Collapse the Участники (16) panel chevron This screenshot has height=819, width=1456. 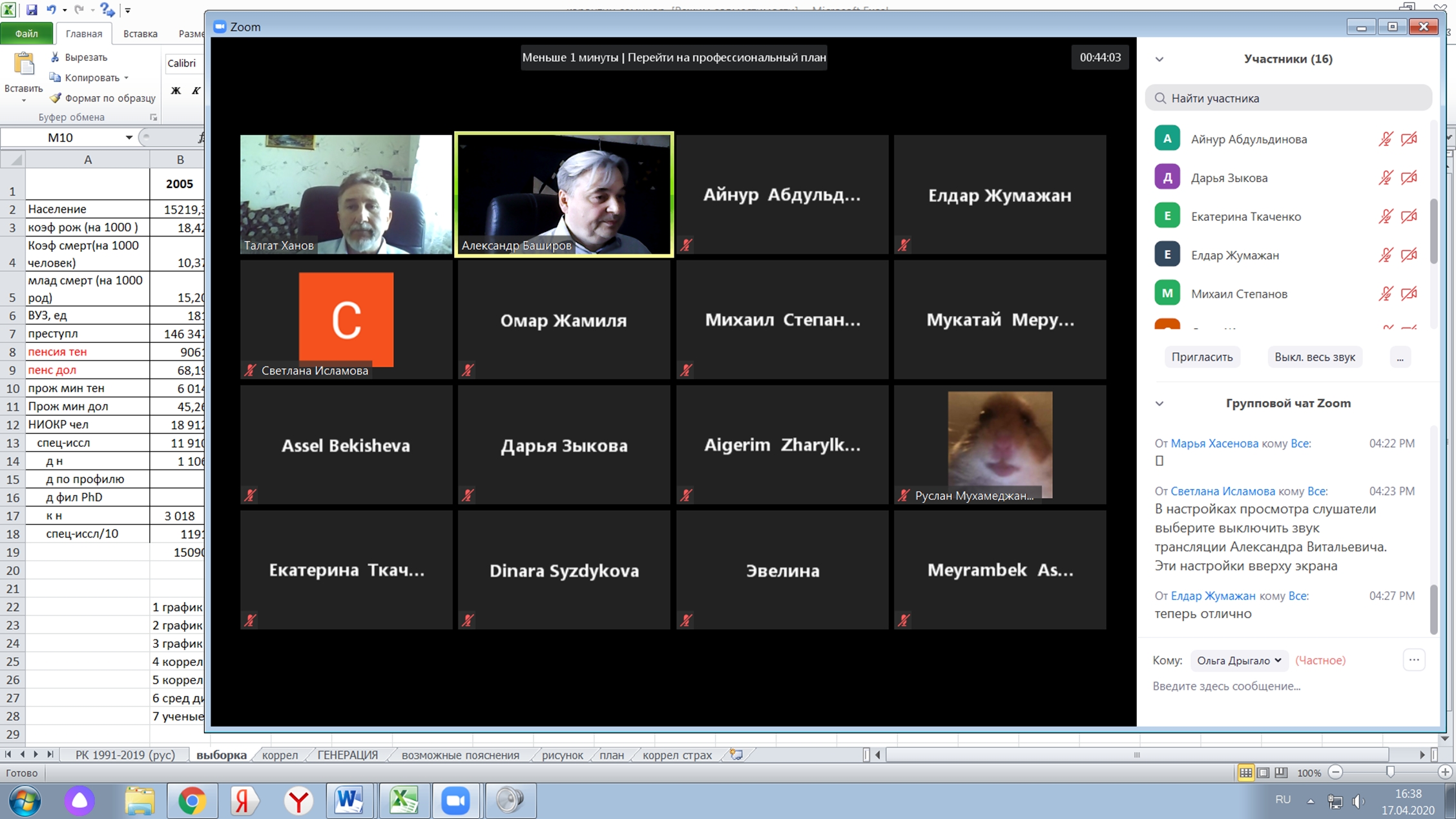pyautogui.click(x=1160, y=59)
